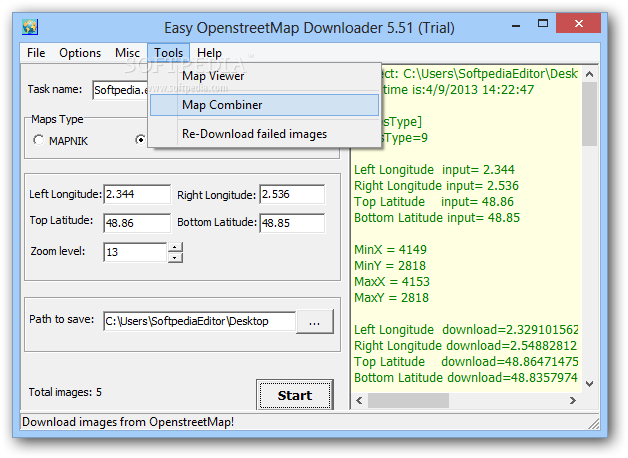Click the Start button
This screenshot has width=628, height=458.
[295, 395]
